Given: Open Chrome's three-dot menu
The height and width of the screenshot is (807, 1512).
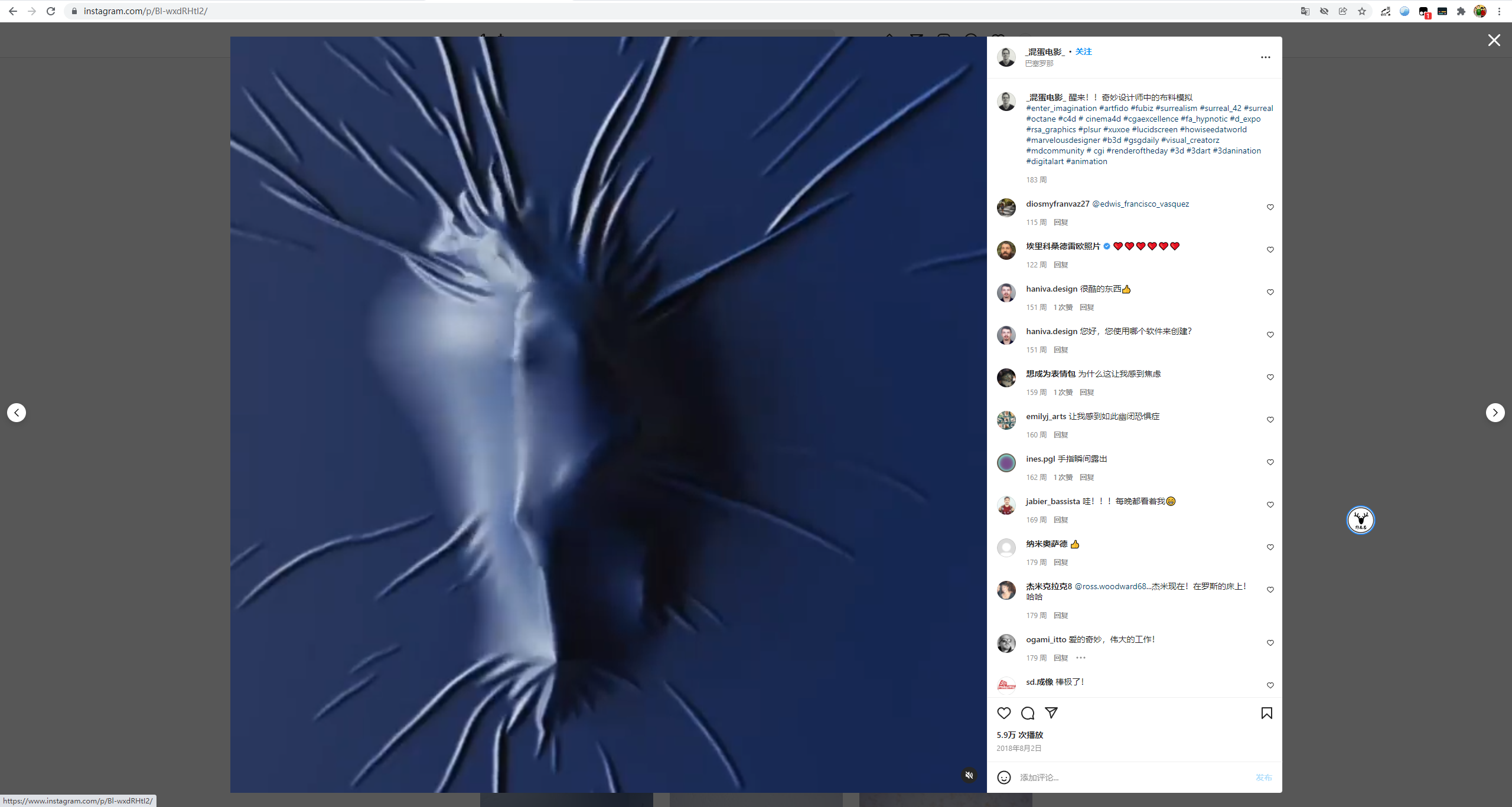Looking at the screenshot, I should click(1500, 11).
